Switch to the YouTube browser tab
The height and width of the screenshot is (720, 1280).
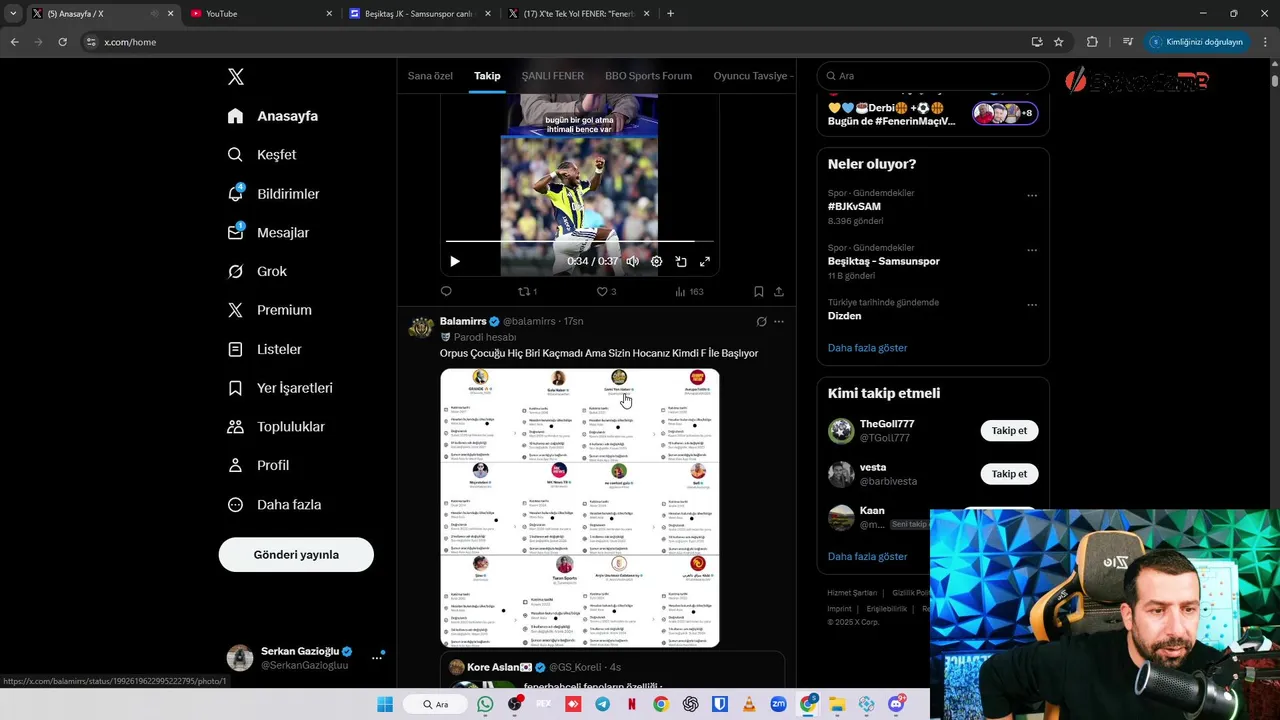coord(260,13)
